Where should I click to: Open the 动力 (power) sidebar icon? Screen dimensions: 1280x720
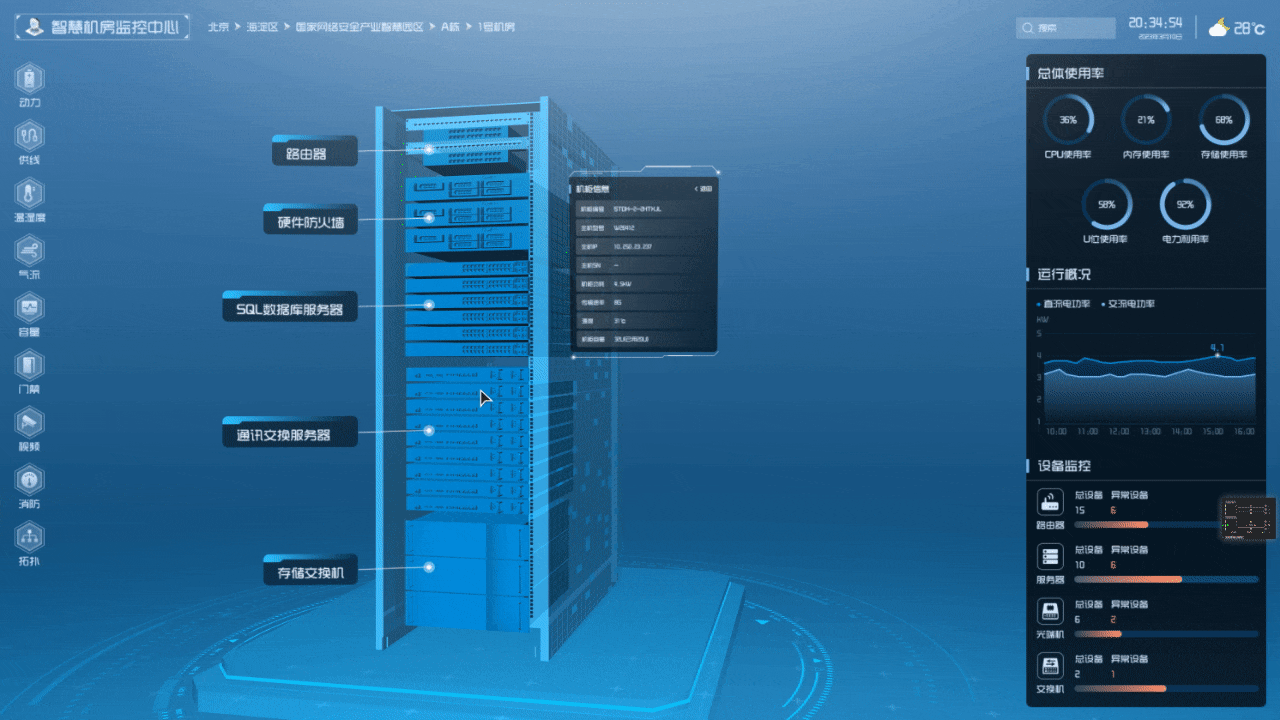pyautogui.click(x=30, y=77)
